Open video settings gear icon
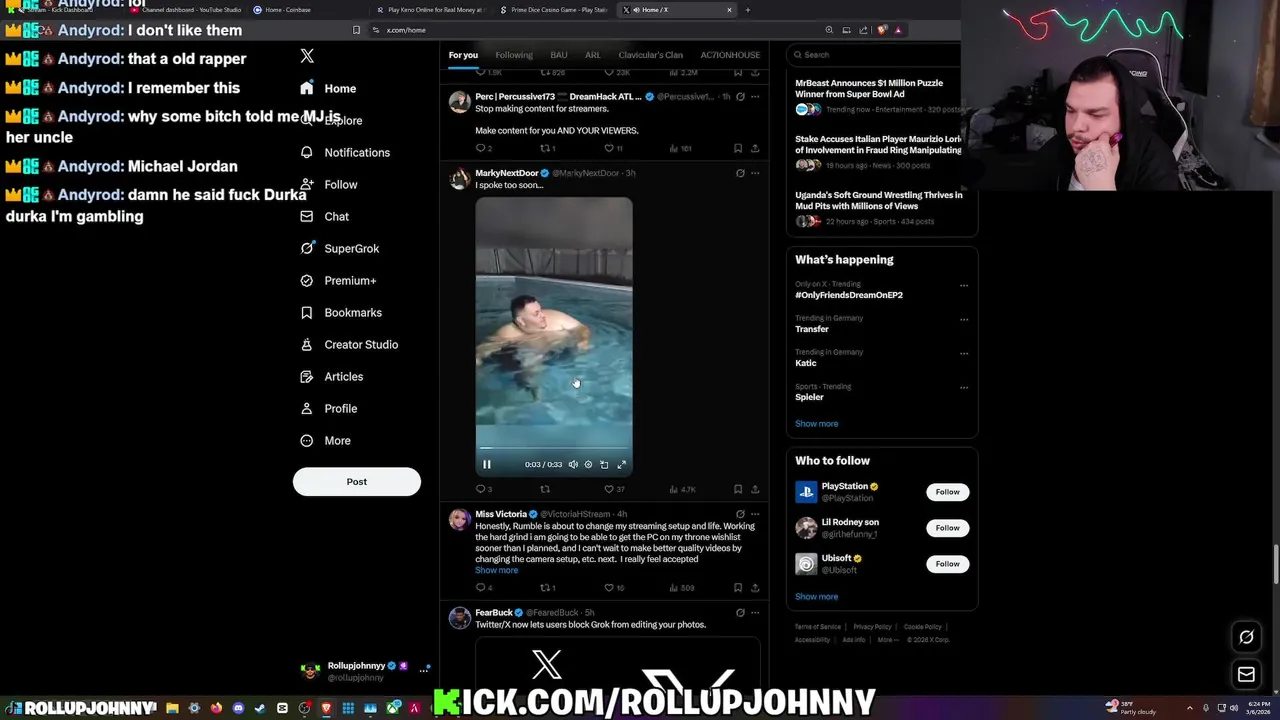The height and width of the screenshot is (720, 1280). [588, 464]
